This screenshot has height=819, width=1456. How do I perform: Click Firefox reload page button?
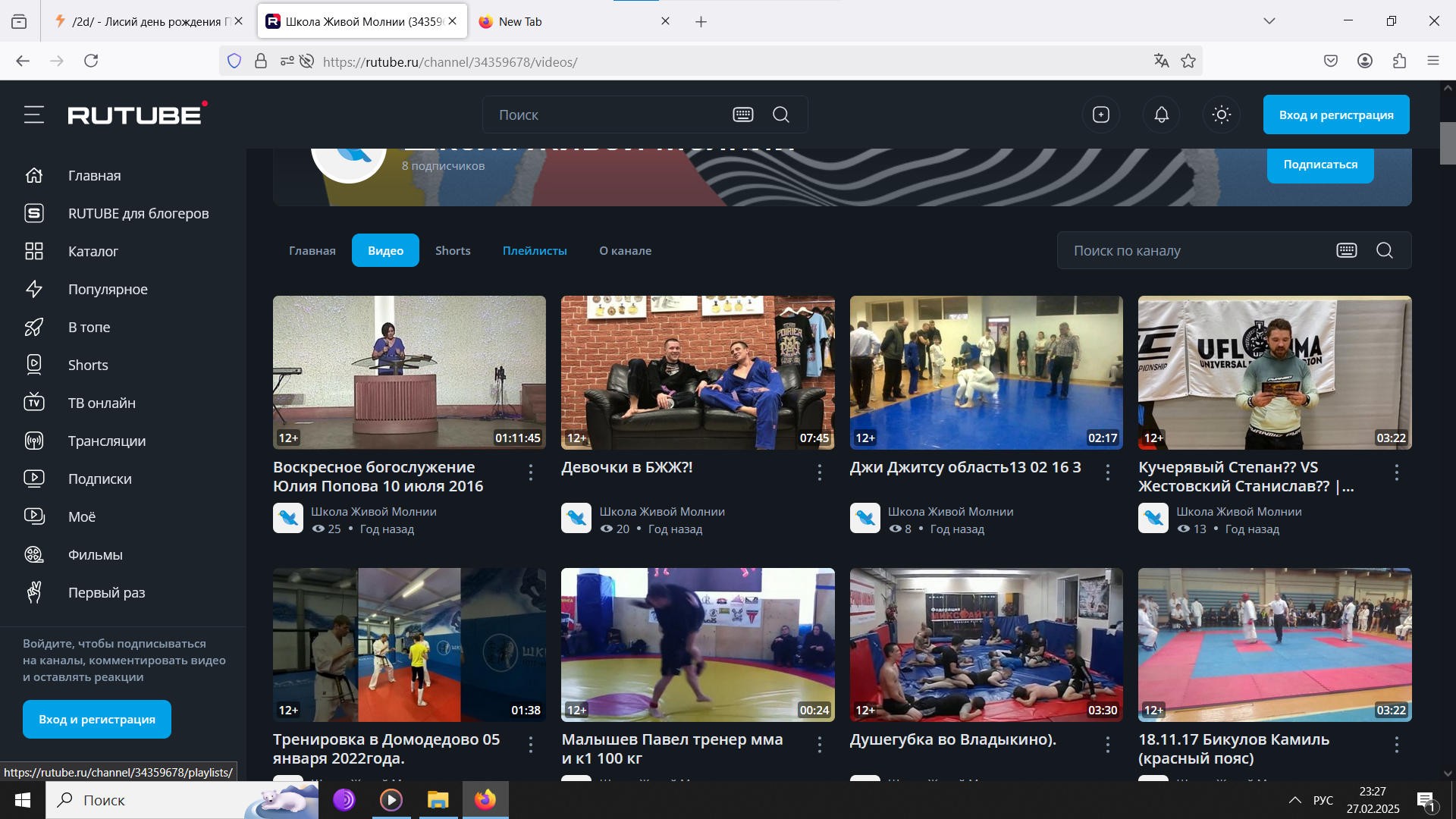pyautogui.click(x=91, y=61)
